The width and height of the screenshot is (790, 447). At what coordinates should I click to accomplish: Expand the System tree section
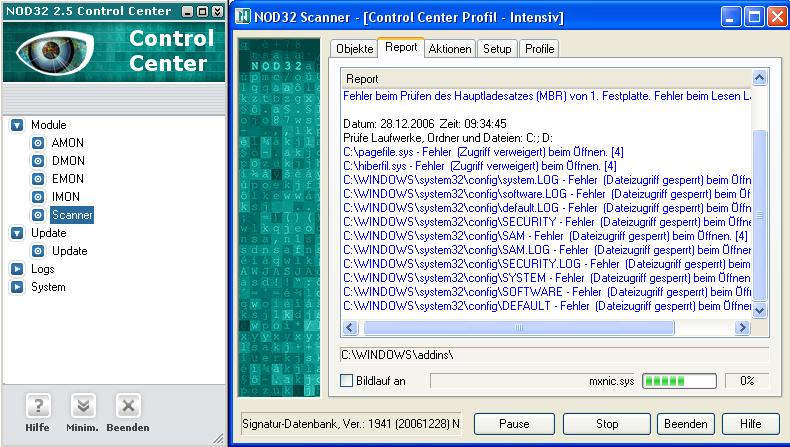coord(17,287)
